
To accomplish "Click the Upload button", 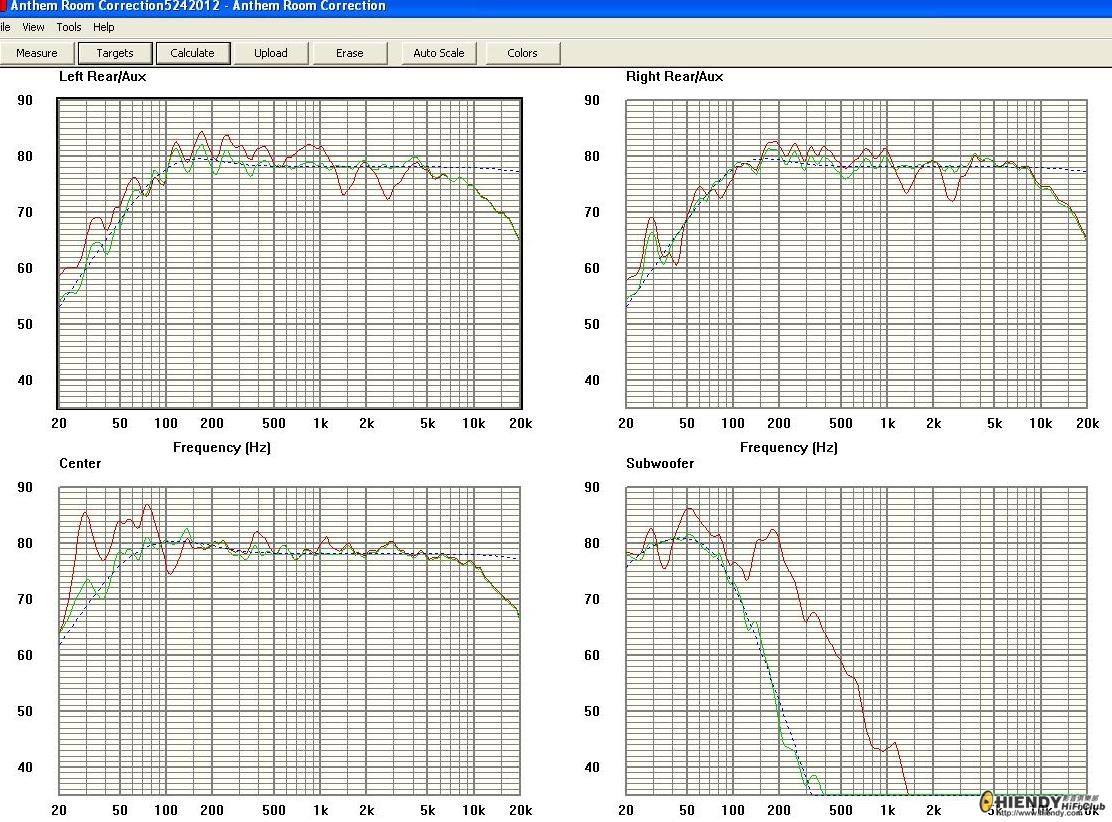I will 271,53.
